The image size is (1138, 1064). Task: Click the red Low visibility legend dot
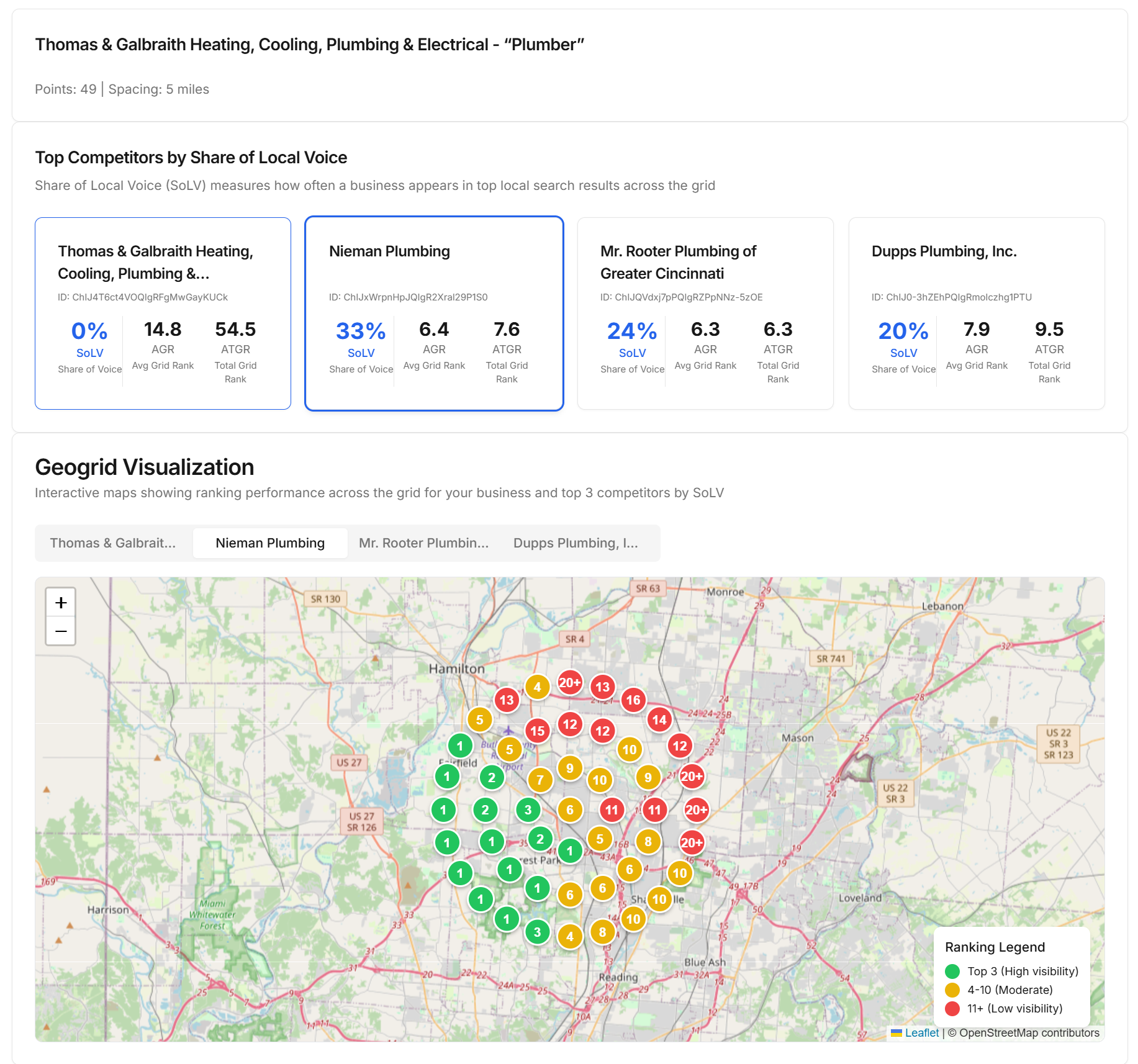[952, 1008]
